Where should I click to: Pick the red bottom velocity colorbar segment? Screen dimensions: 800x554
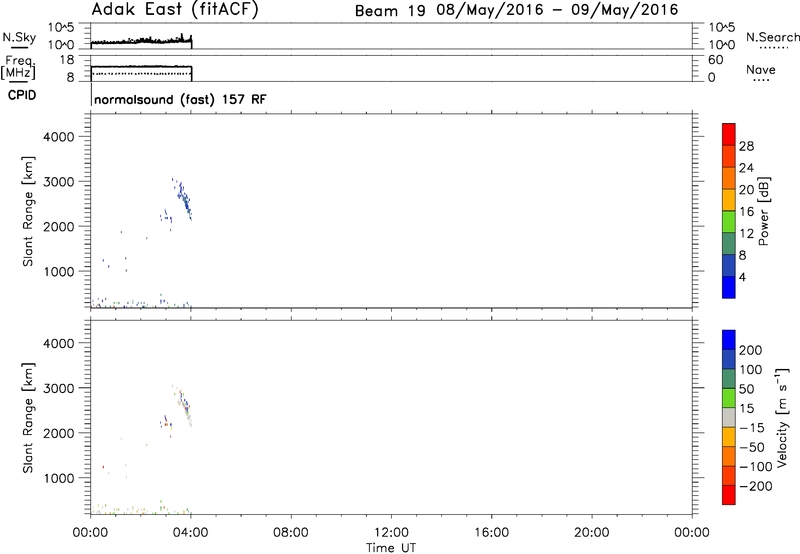tap(729, 495)
